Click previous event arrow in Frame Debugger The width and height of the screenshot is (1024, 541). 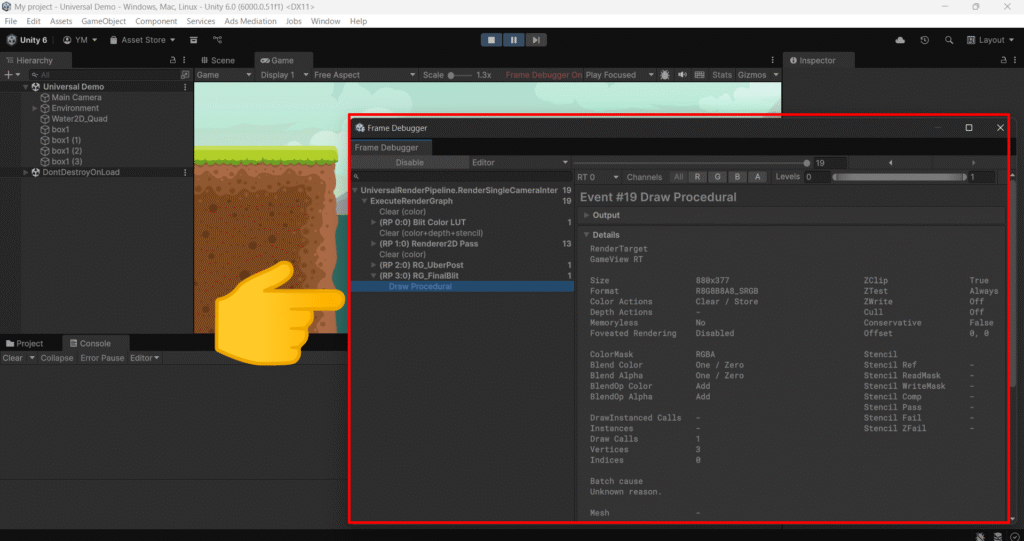(891, 162)
